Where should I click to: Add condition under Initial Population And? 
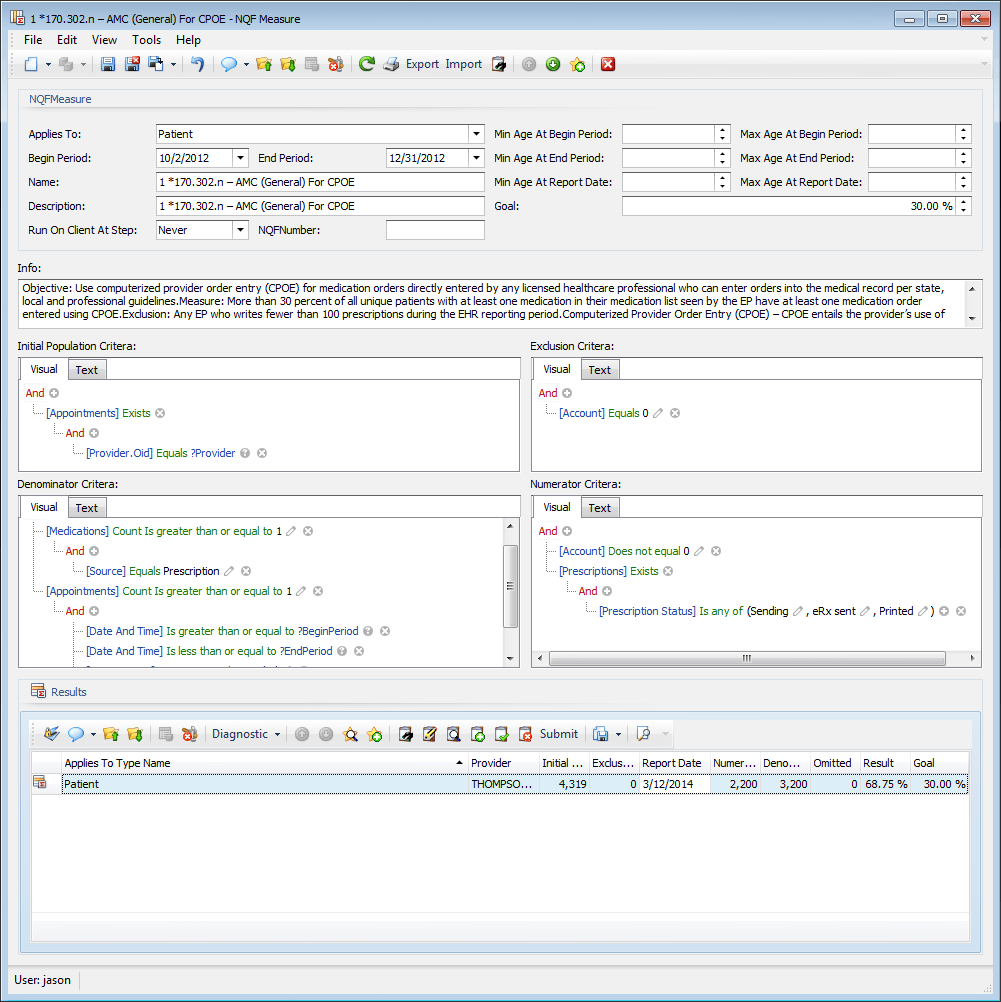coord(54,393)
